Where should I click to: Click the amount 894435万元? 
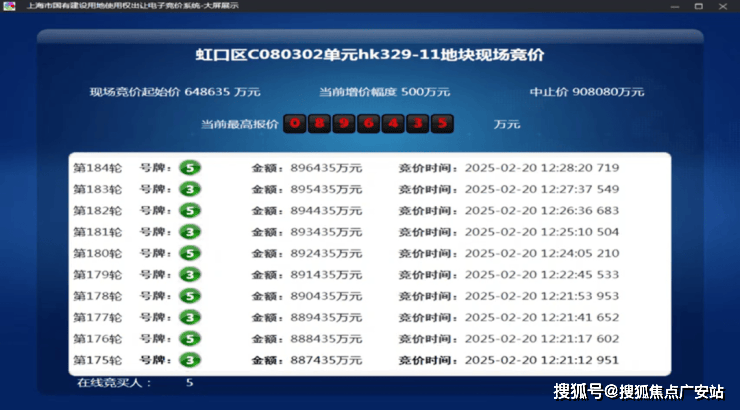tap(326, 210)
